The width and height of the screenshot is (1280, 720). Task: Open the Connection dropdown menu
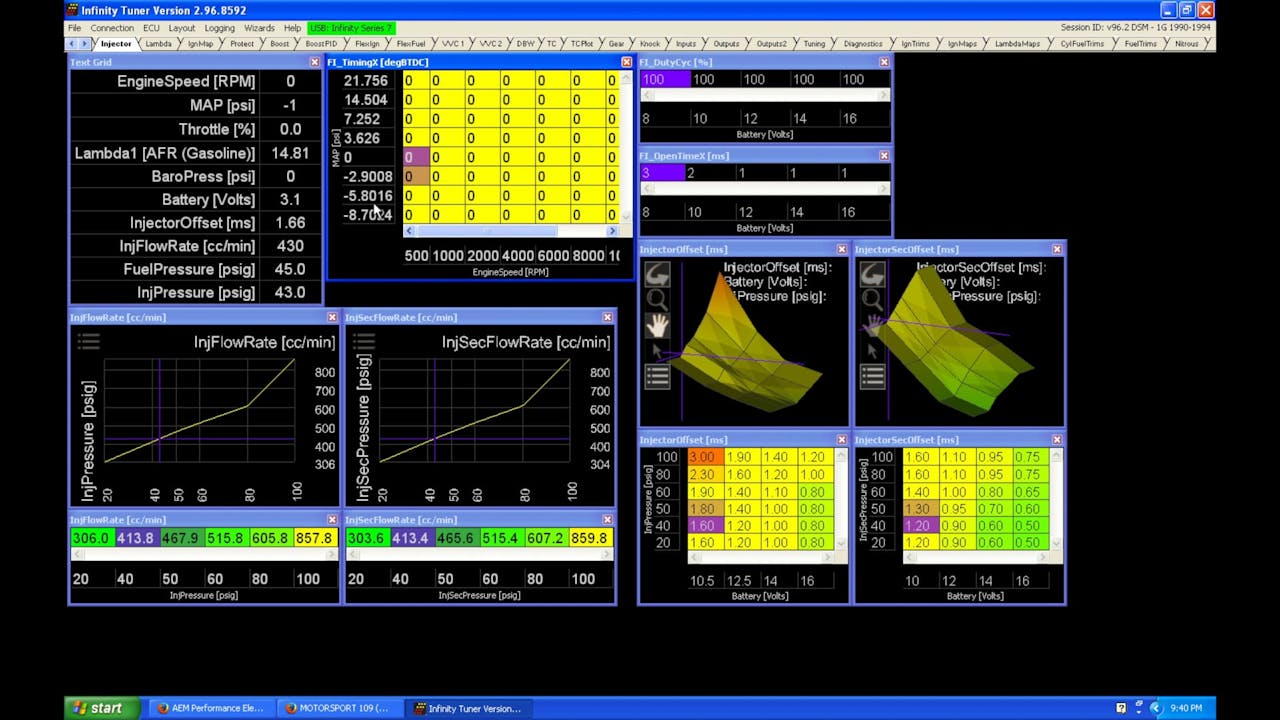tap(112, 28)
